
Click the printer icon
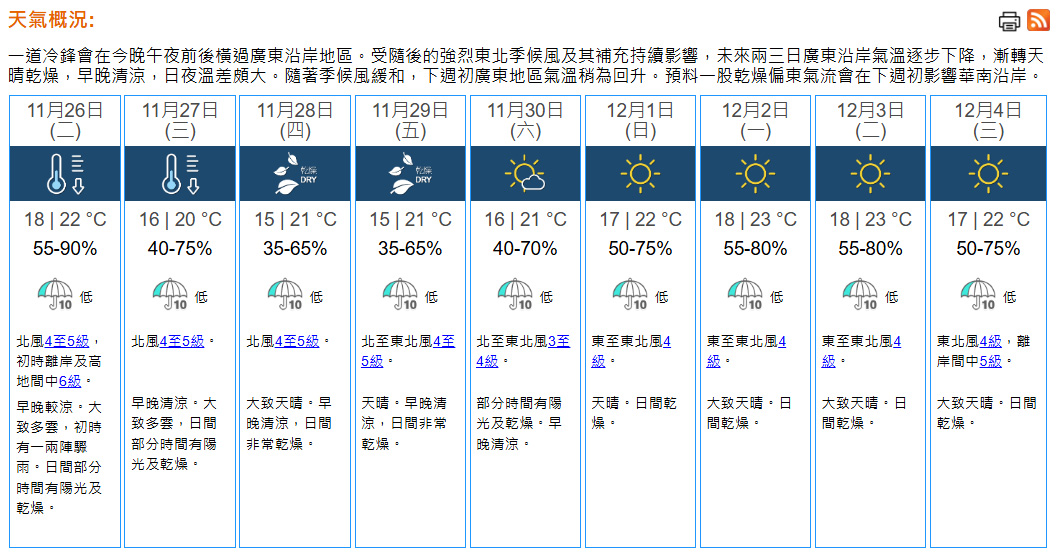pyautogui.click(x=1009, y=21)
